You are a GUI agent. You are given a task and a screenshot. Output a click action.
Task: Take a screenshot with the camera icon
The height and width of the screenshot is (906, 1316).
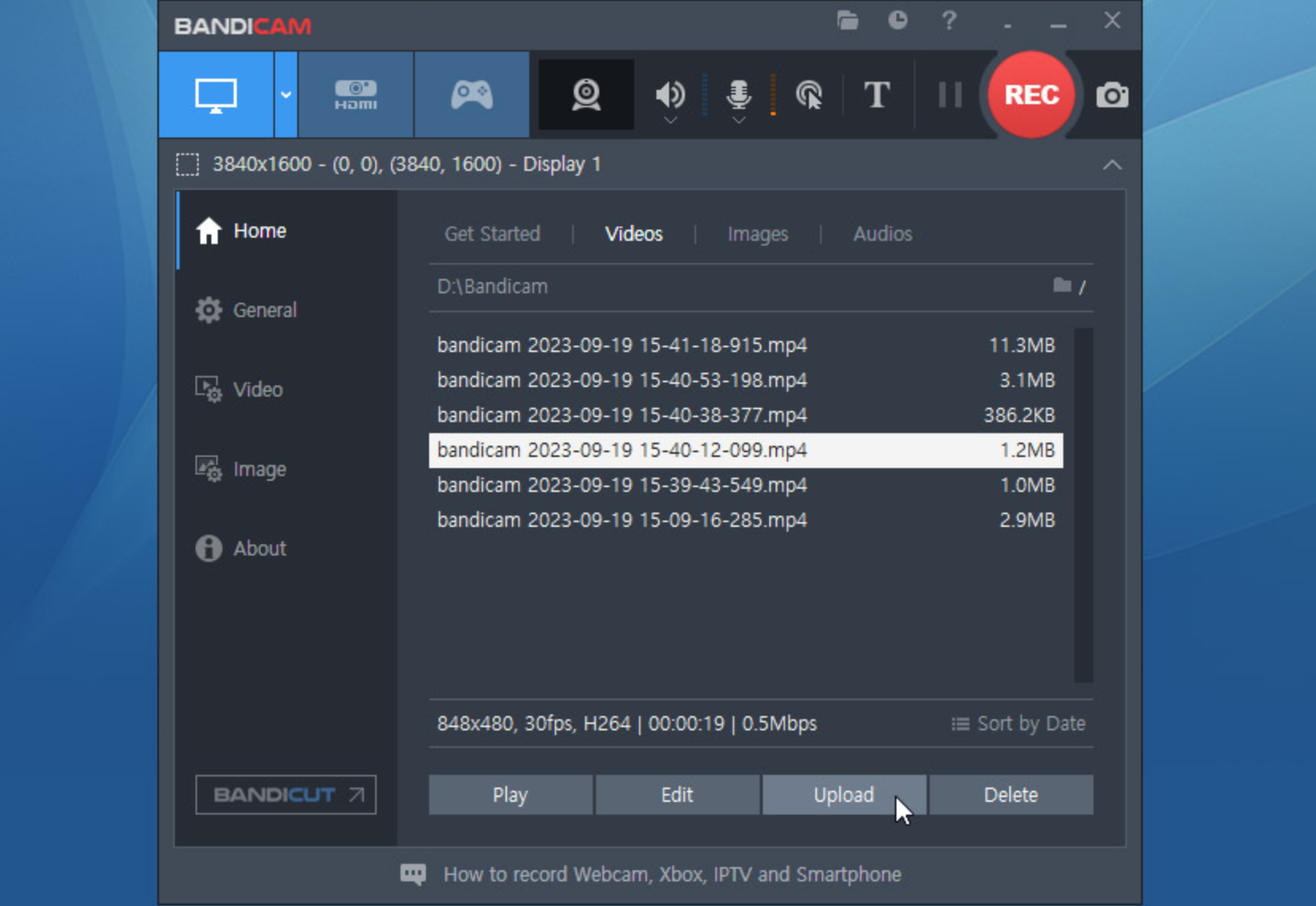point(1113,95)
